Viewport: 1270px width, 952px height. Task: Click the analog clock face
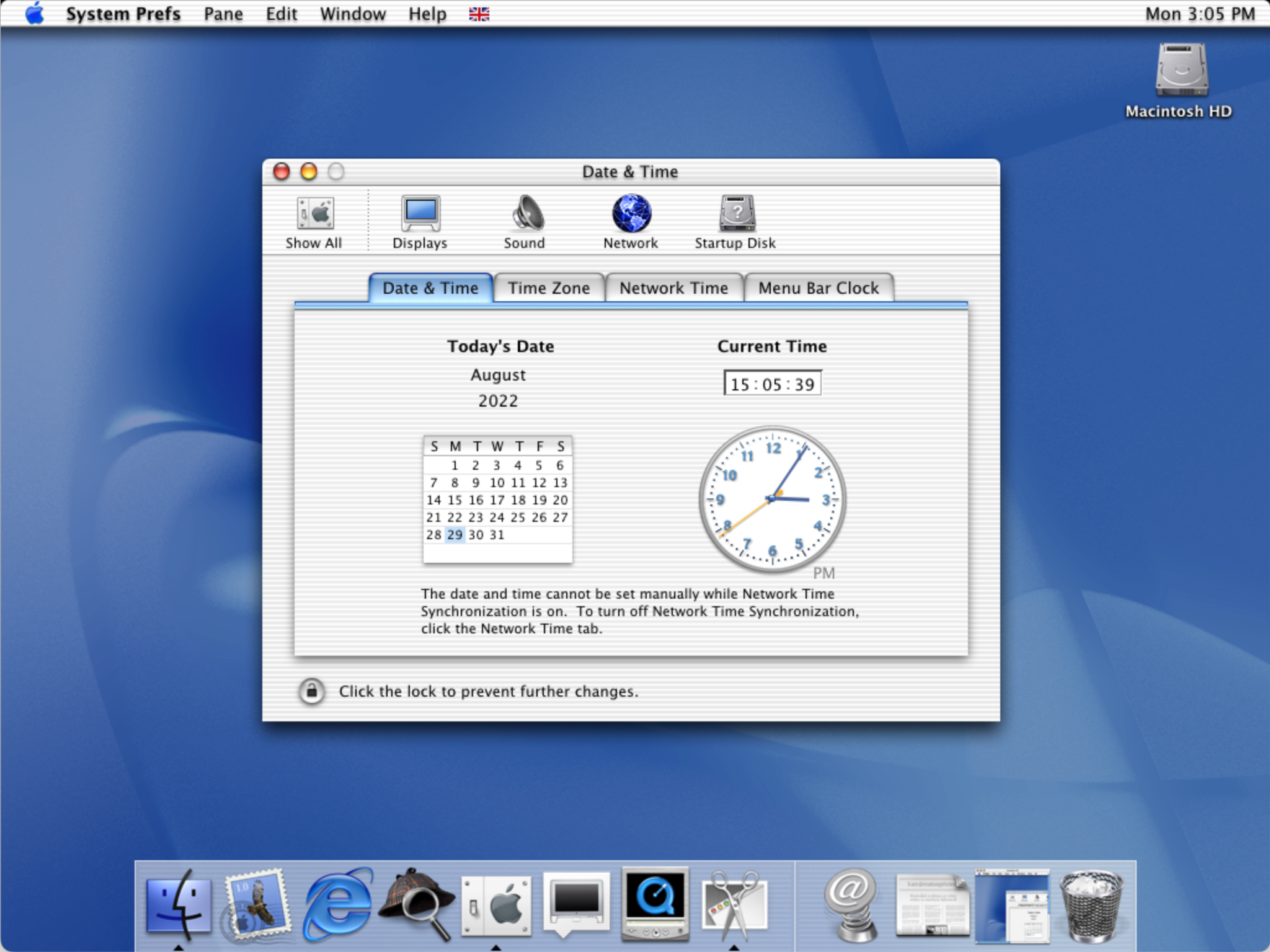point(772,499)
